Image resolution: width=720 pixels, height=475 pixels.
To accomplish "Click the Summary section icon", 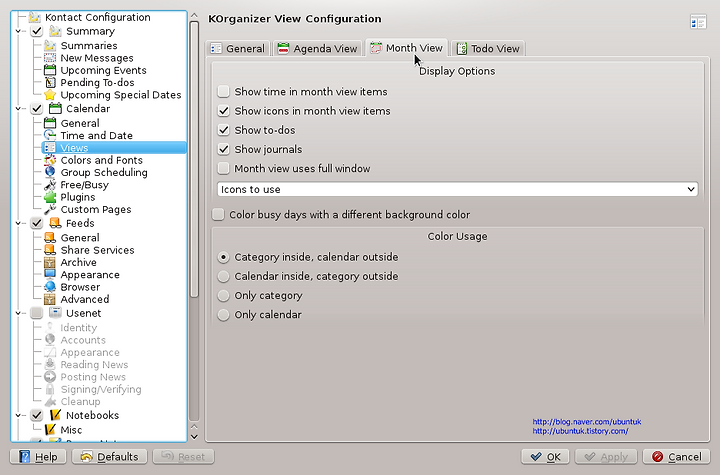I will (x=55, y=31).
